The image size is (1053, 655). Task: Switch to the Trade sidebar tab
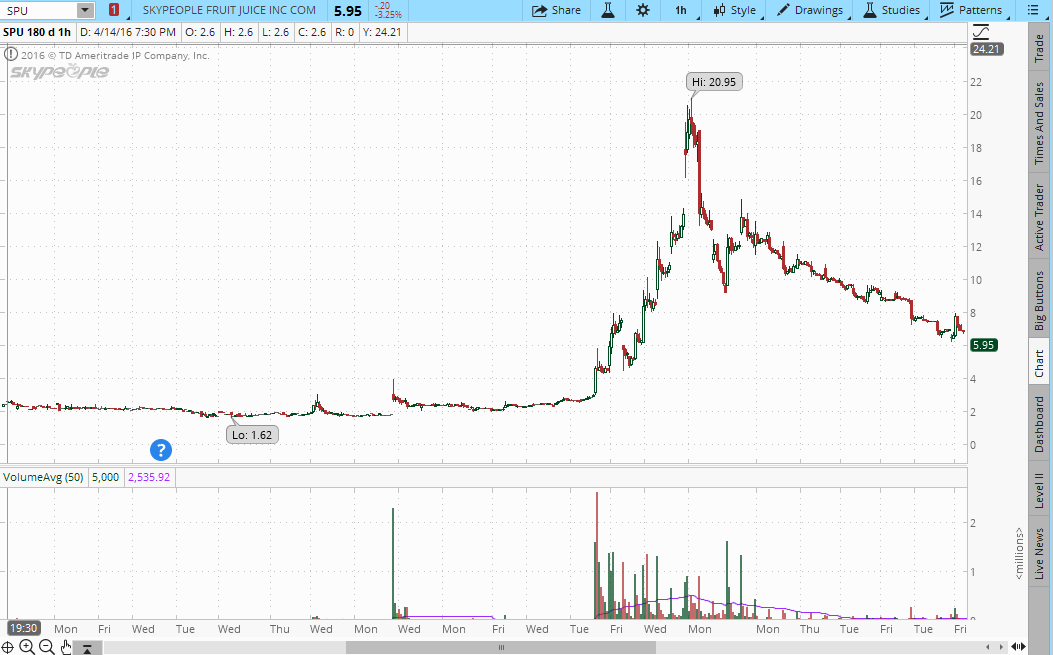coord(1039,48)
